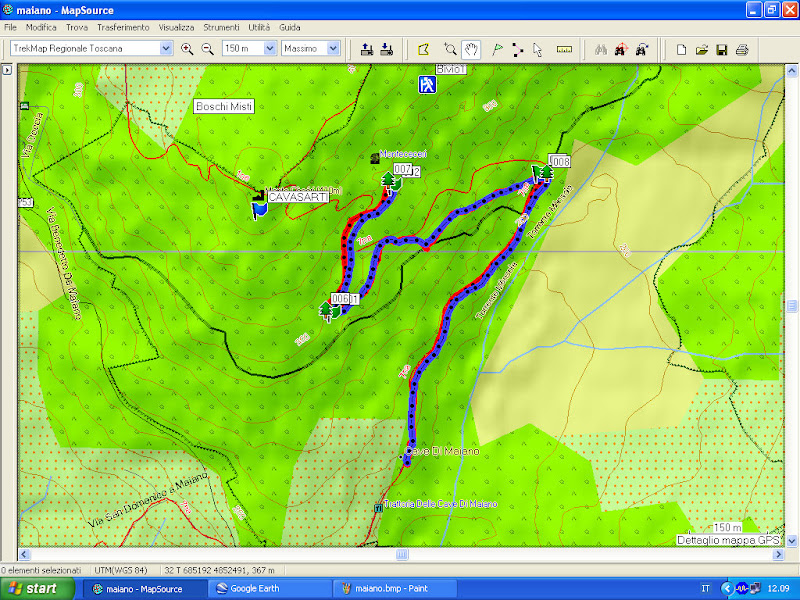Click the Zoom In magnifier button

[x=187, y=49]
